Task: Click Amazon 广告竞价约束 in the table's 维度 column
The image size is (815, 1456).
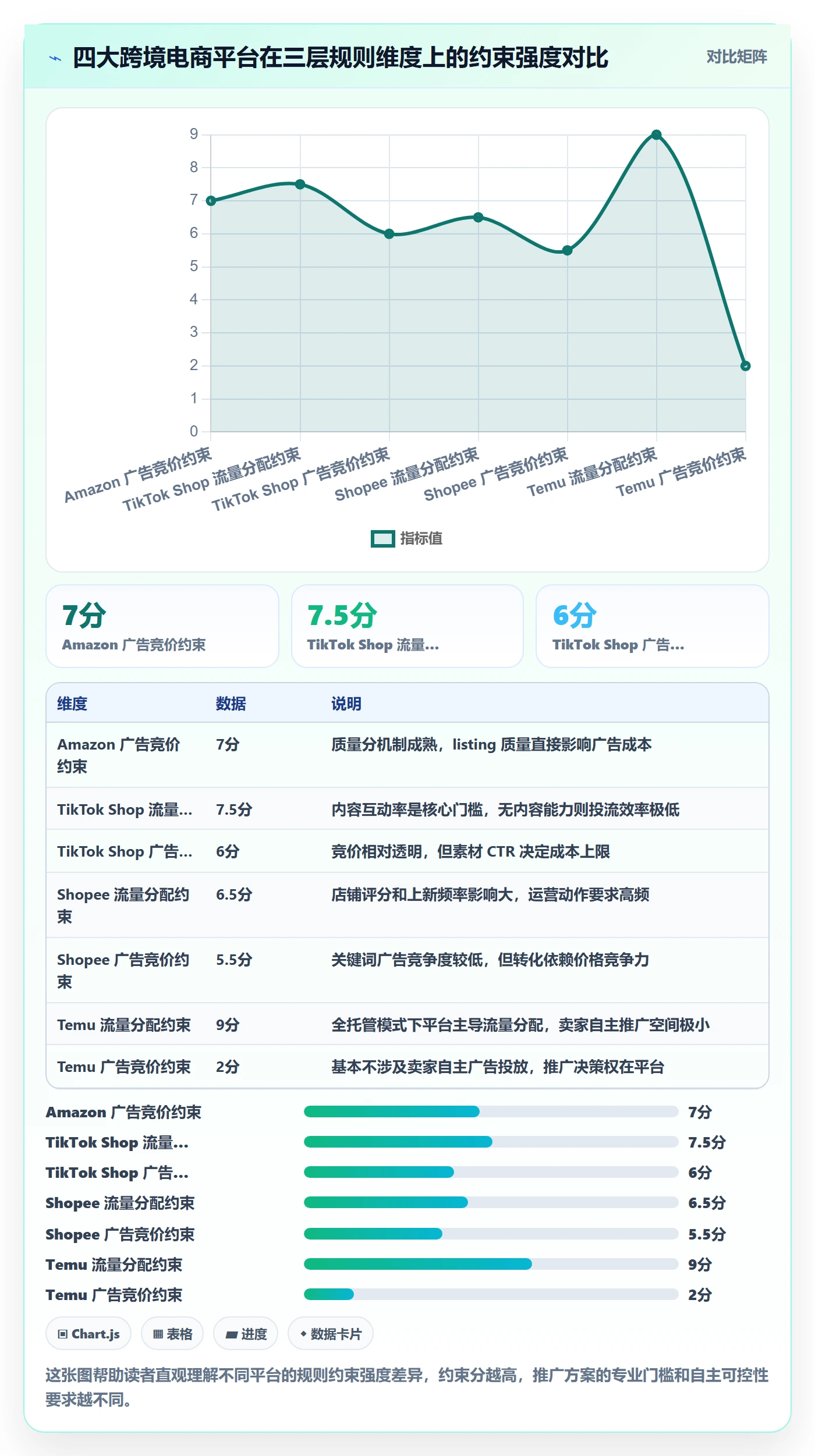Action: (119, 755)
